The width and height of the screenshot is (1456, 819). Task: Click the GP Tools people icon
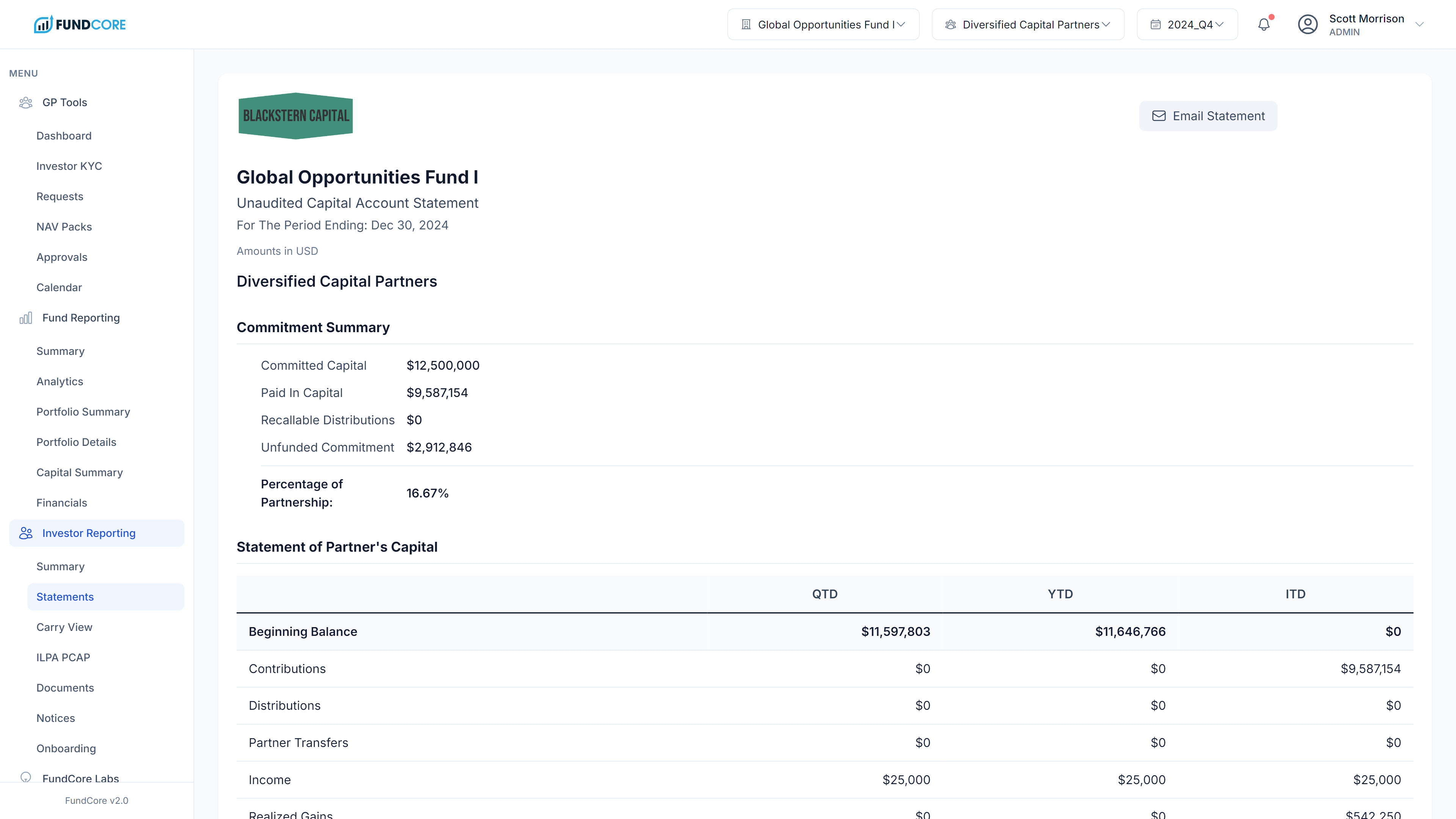pos(25,102)
